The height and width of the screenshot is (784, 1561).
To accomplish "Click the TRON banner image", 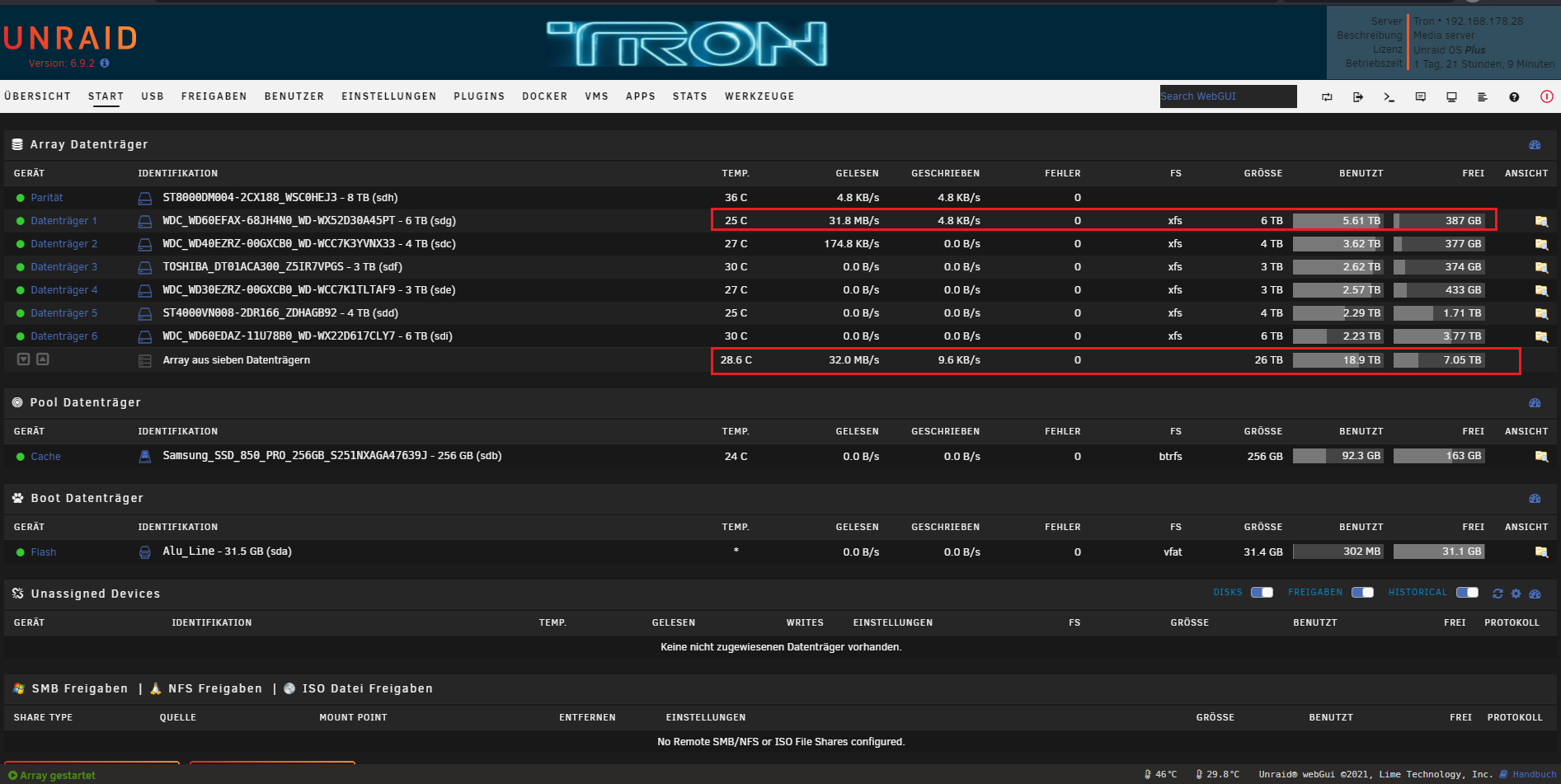I will click(x=687, y=44).
